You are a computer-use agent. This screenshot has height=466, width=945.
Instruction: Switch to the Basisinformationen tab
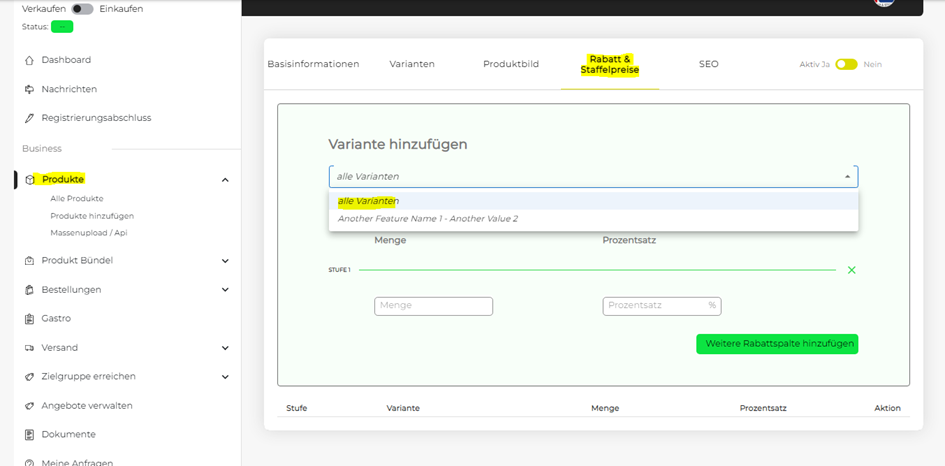click(313, 64)
